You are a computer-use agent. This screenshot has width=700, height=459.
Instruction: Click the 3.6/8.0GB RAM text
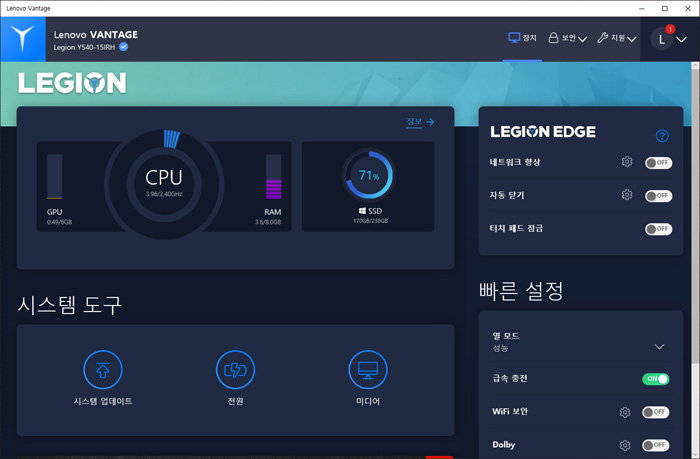click(x=268, y=222)
